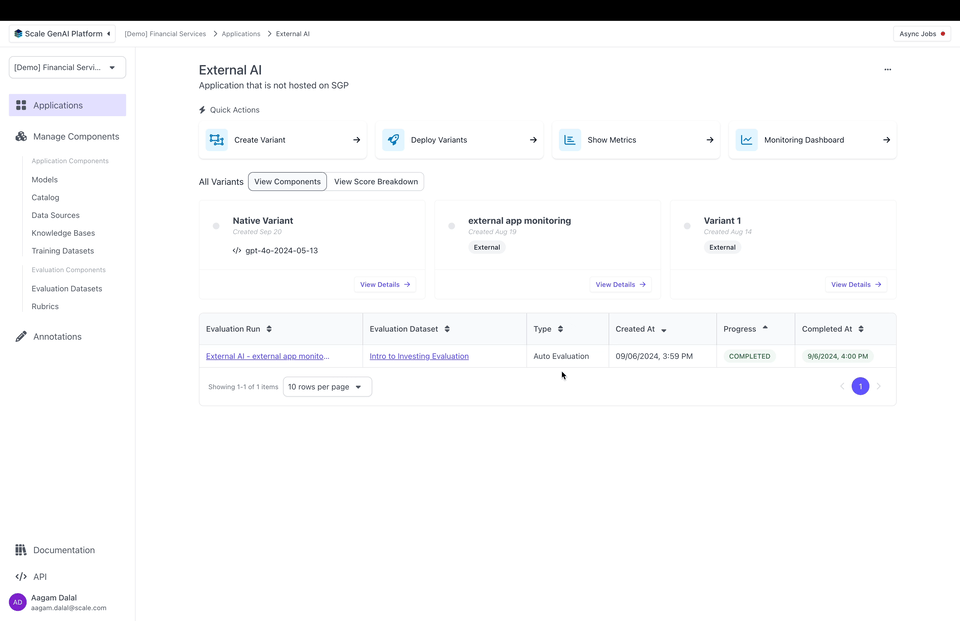Open Applications in the sidebar
Screen dimensions: 960x621
click(x=67, y=105)
